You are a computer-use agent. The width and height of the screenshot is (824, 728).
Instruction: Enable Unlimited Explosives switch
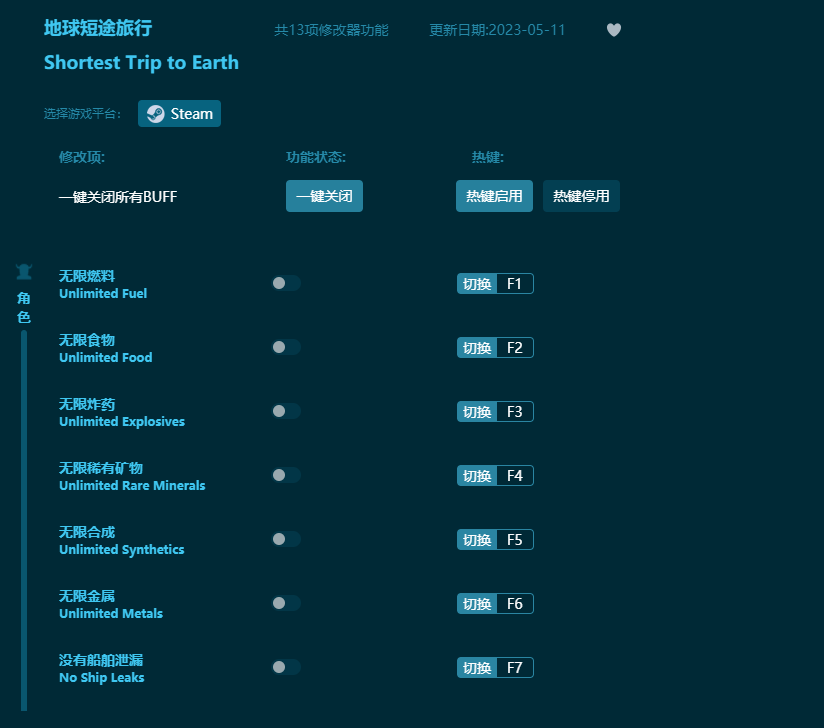coord(286,411)
